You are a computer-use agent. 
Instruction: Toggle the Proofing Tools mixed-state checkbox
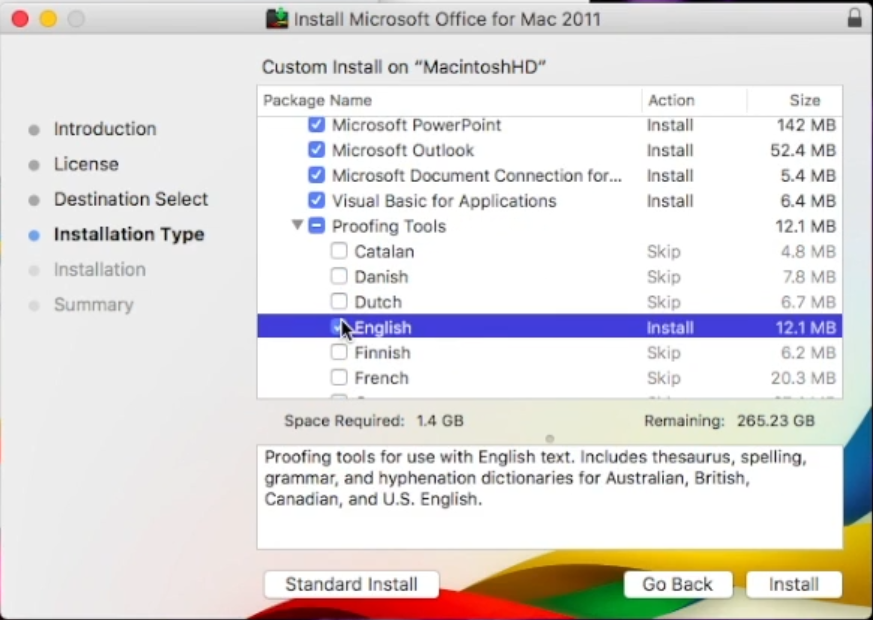[x=316, y=225]
